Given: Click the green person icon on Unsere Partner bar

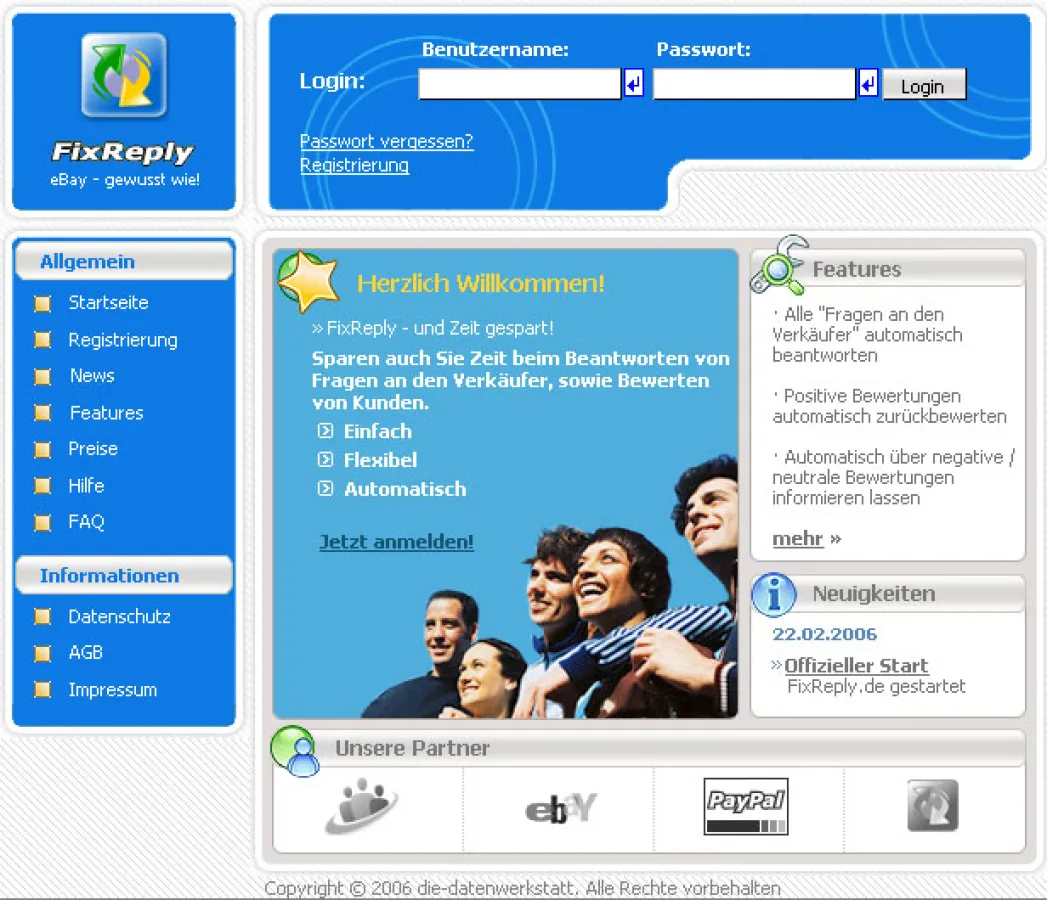Looking at the screenshot, I should click(x=295, y=748).
